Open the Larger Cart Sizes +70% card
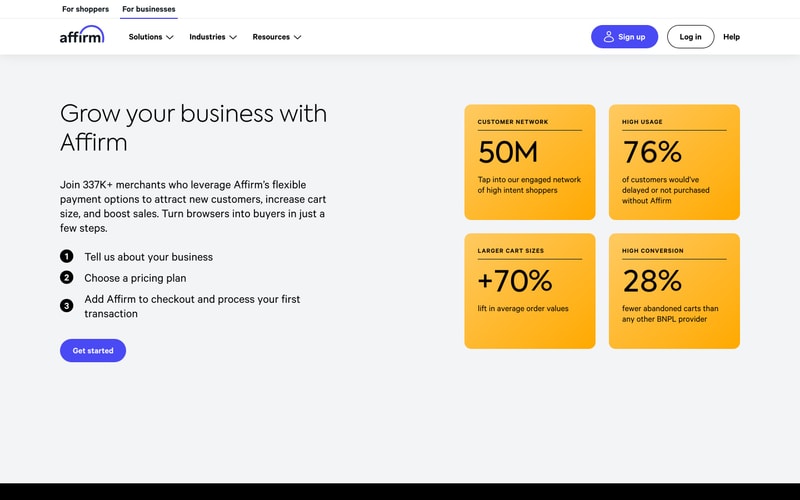Viewport: 800px width, 500px height. [530, 291]
